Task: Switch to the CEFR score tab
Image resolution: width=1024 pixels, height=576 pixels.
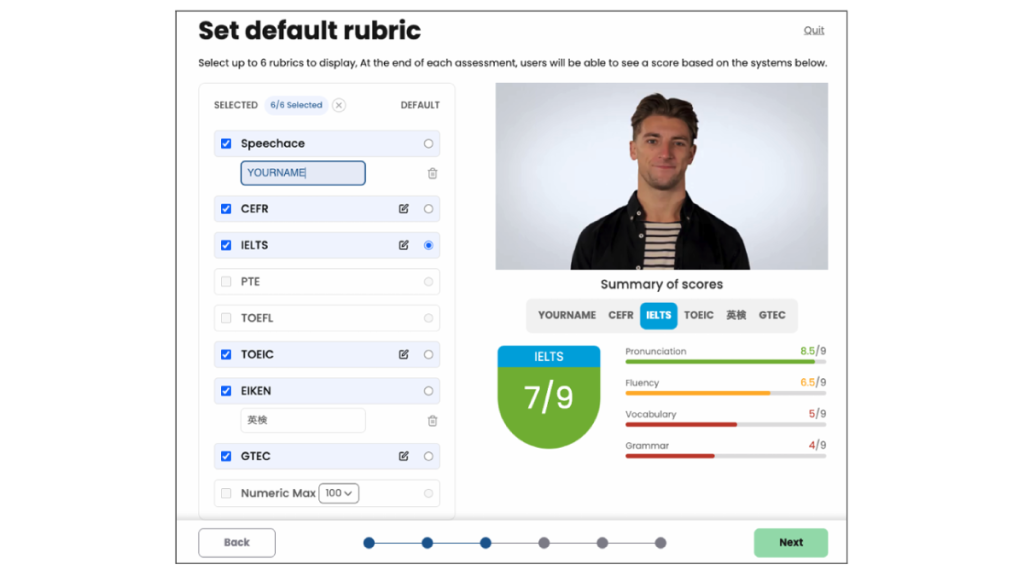Action: [x=621, y=315]
